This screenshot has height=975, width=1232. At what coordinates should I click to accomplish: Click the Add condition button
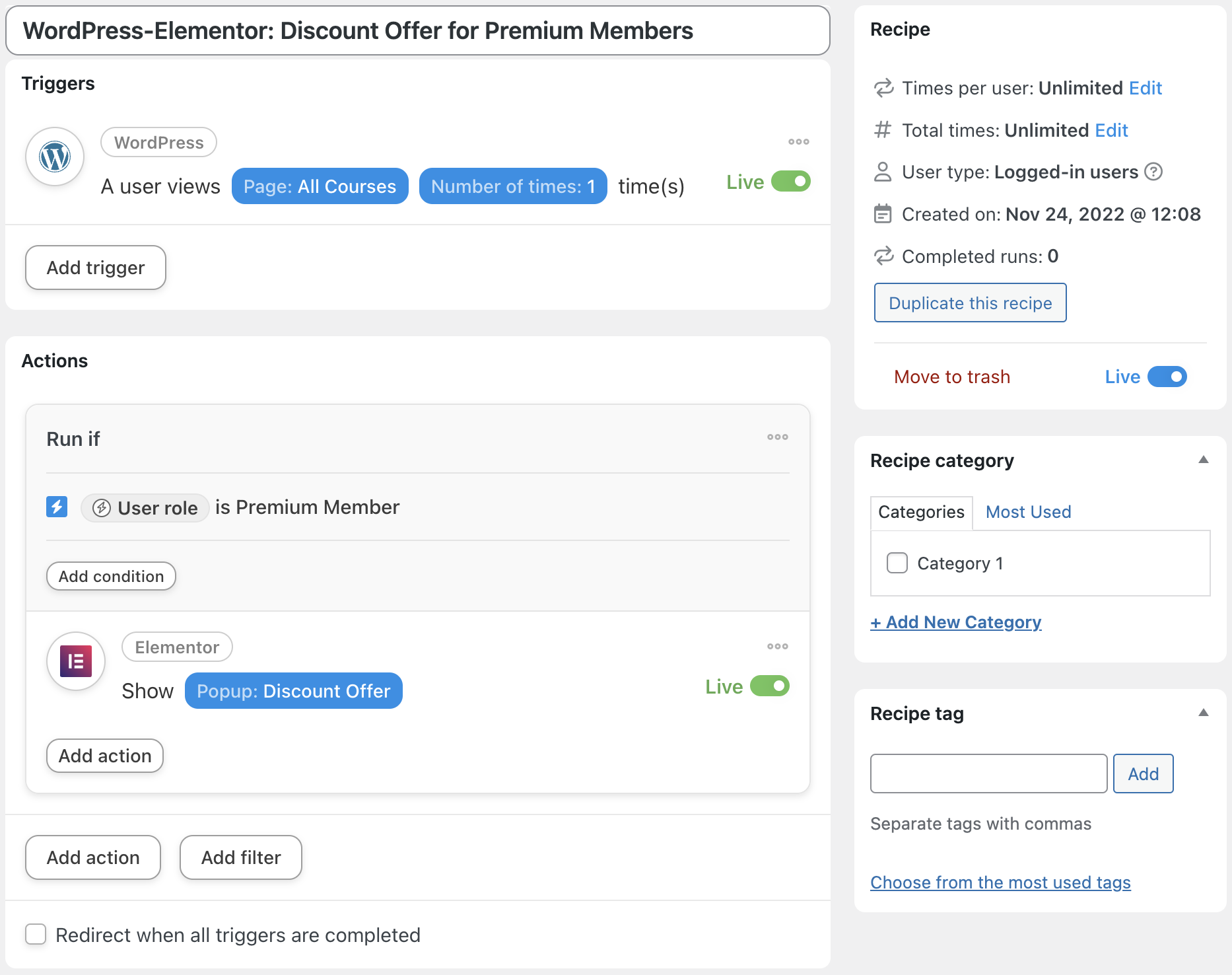(111, 576)
